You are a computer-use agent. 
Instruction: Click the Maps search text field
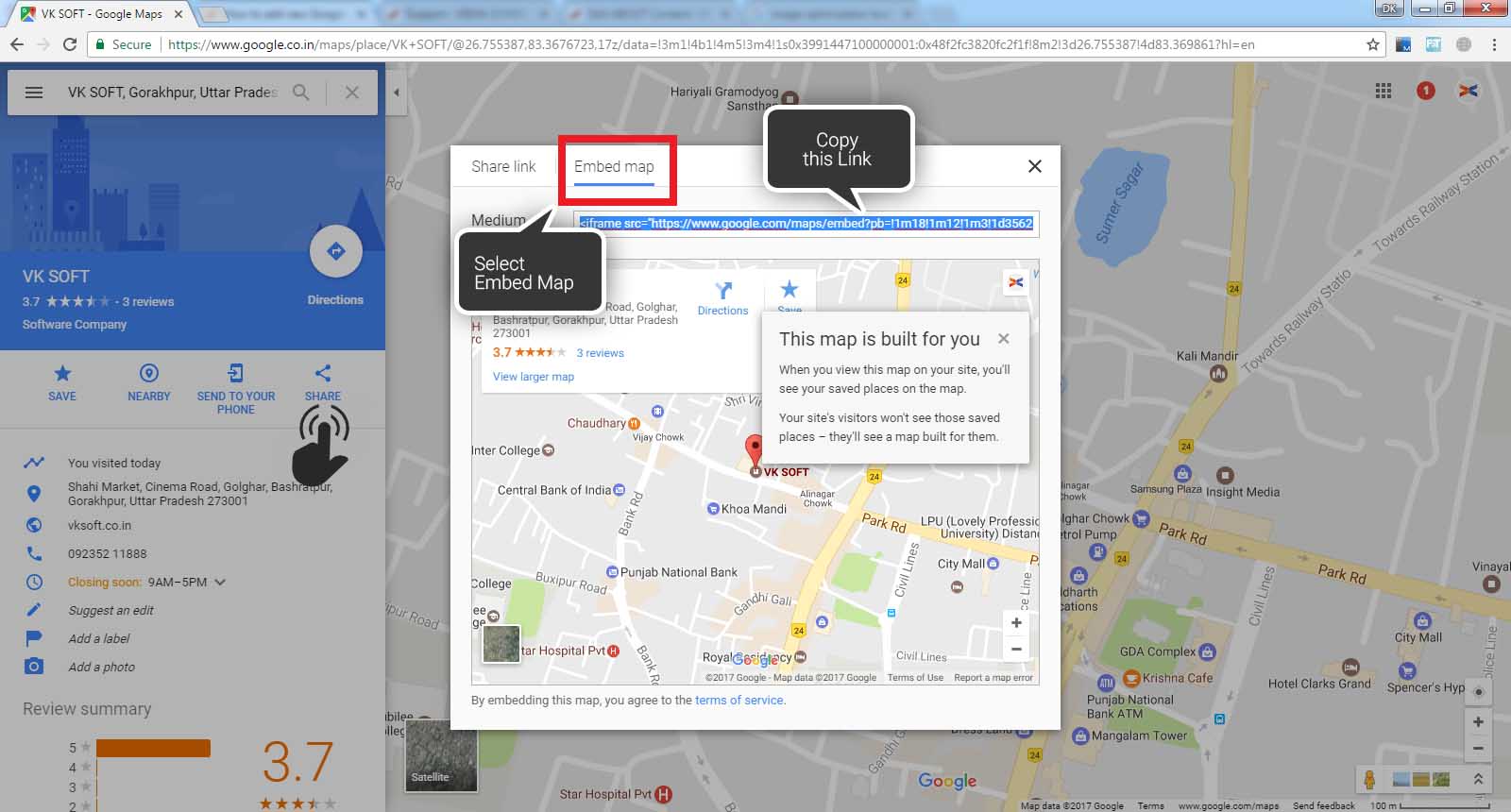173,93
